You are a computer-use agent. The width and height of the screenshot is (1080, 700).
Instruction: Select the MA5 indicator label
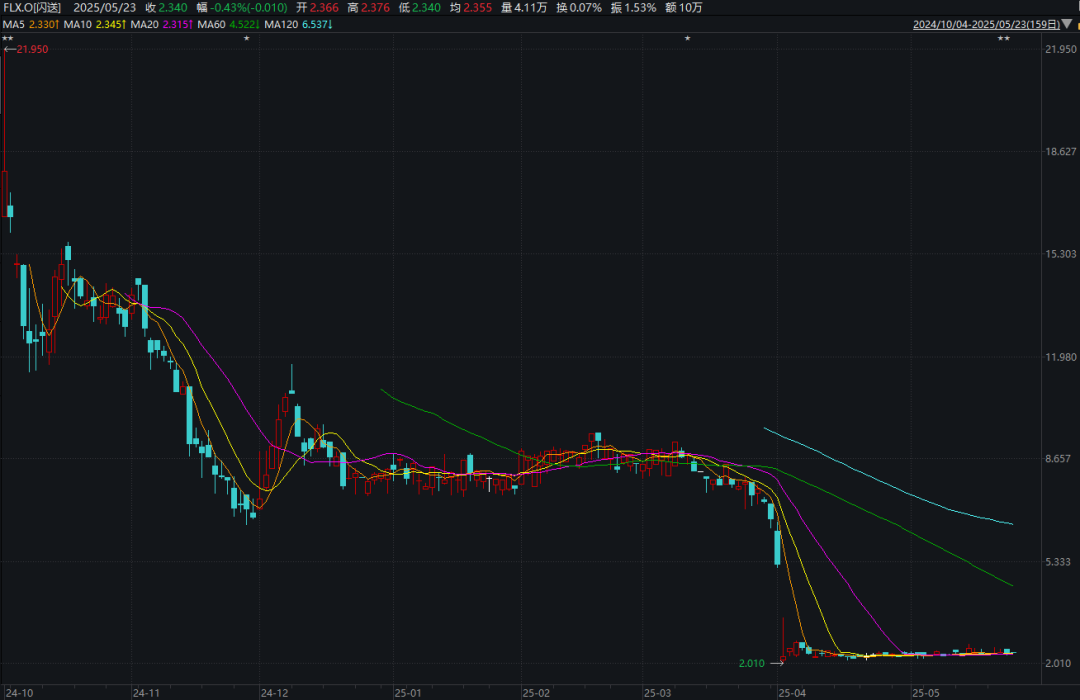point(14,24)
